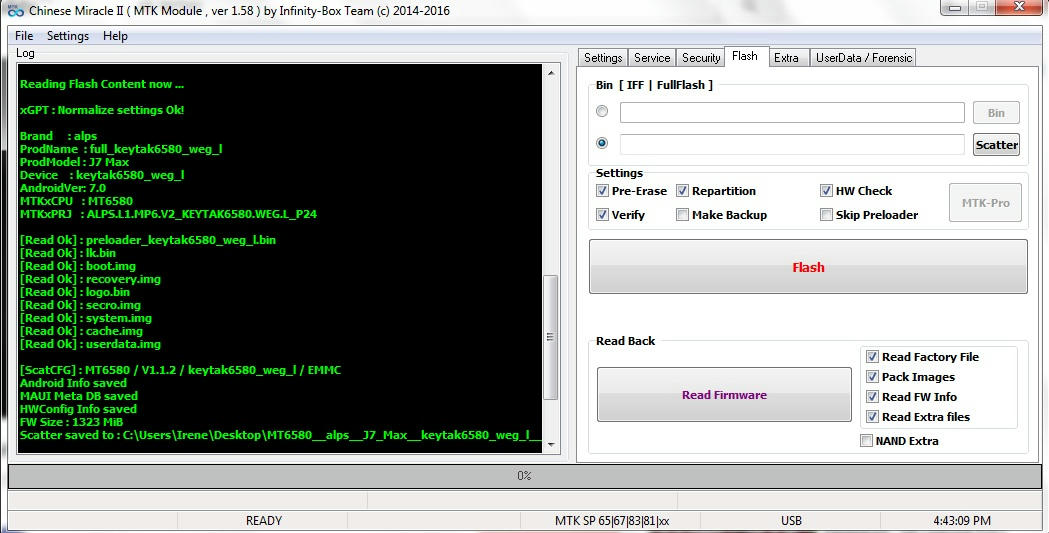1049x533 pixels.
Task: Click the MTK SP 65|67|83|81|xx status entry
Action: (611, 520)
